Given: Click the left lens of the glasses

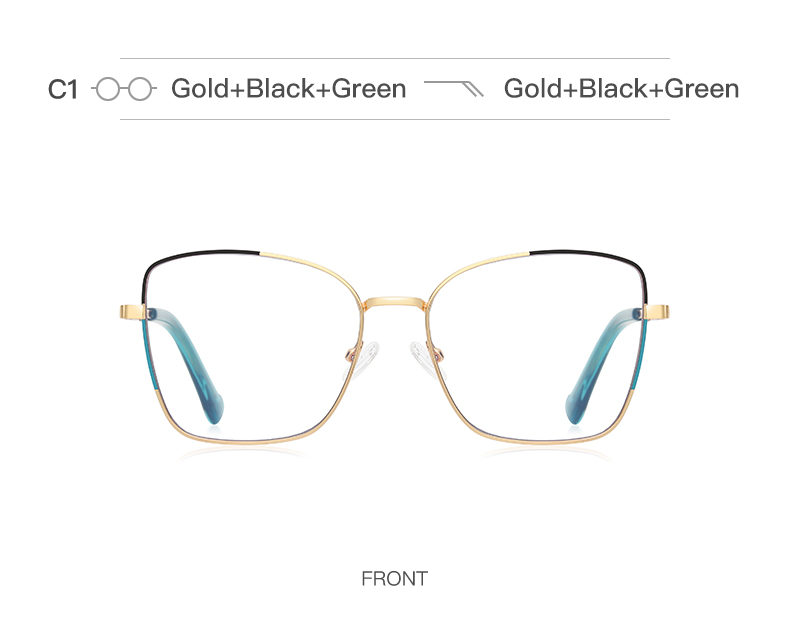Looking at the screenshot, I should [252, 348].
